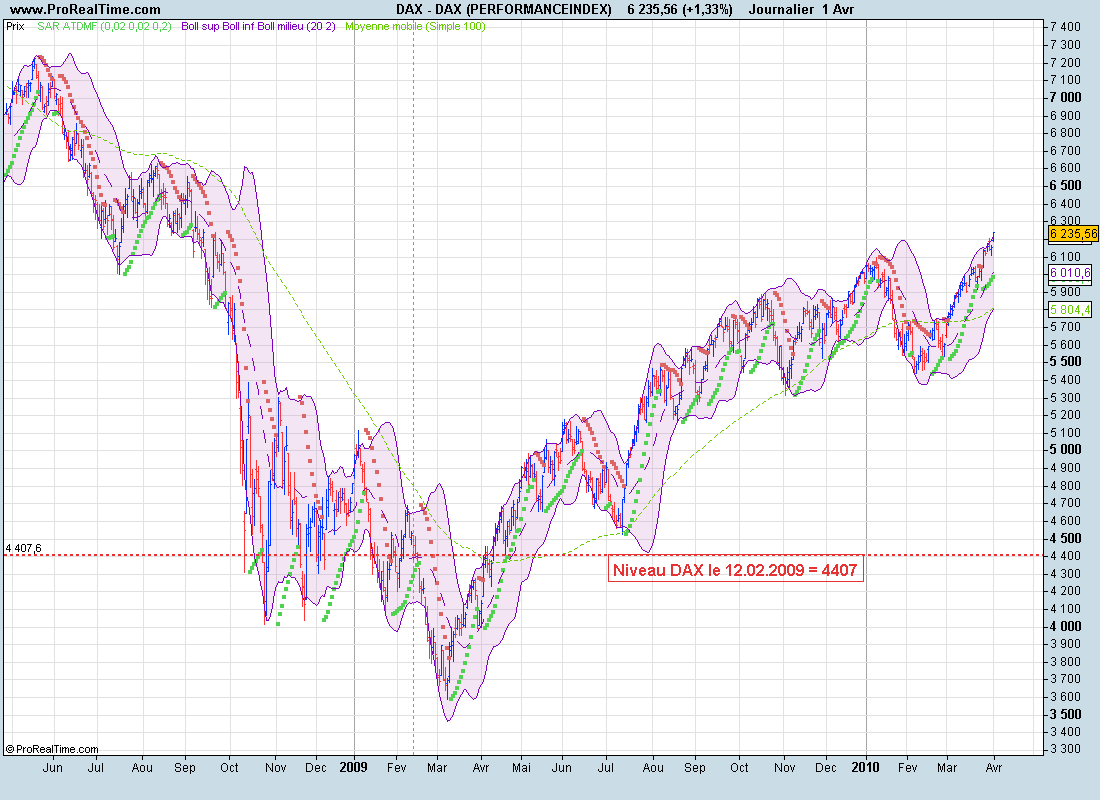The image size is (1100, 800).
Task: Click the 5 200 price axis label
Action: (1066, 415)
